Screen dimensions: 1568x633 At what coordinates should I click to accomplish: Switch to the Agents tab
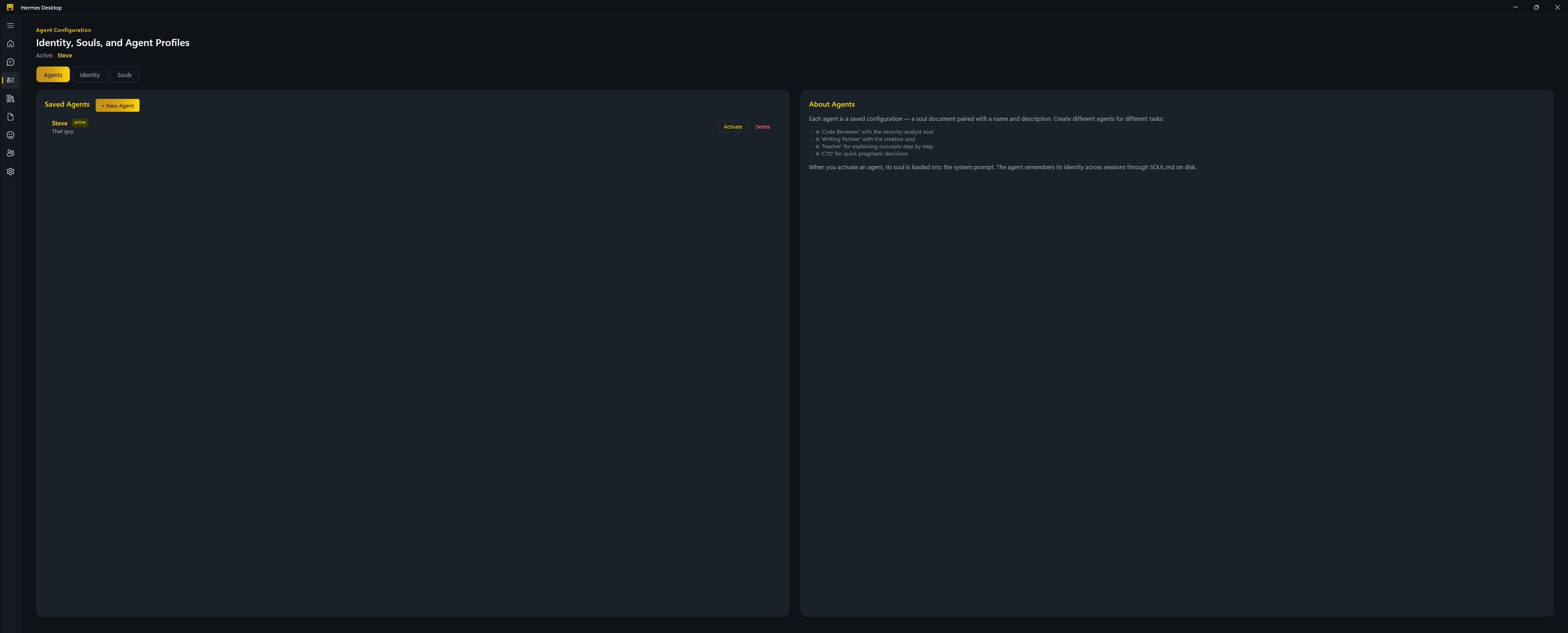click(53, 75)
